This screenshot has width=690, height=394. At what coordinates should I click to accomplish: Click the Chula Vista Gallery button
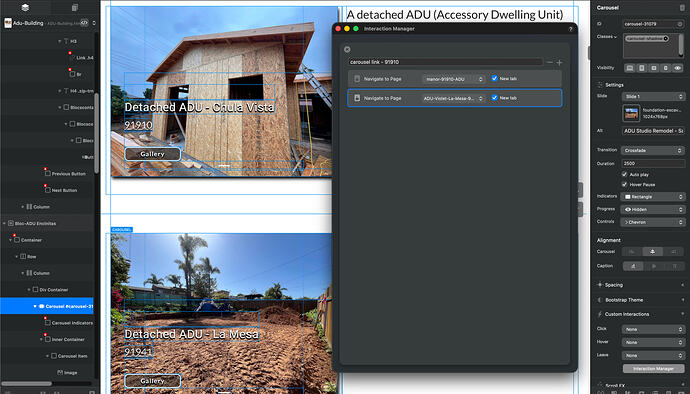pos(152,154)
